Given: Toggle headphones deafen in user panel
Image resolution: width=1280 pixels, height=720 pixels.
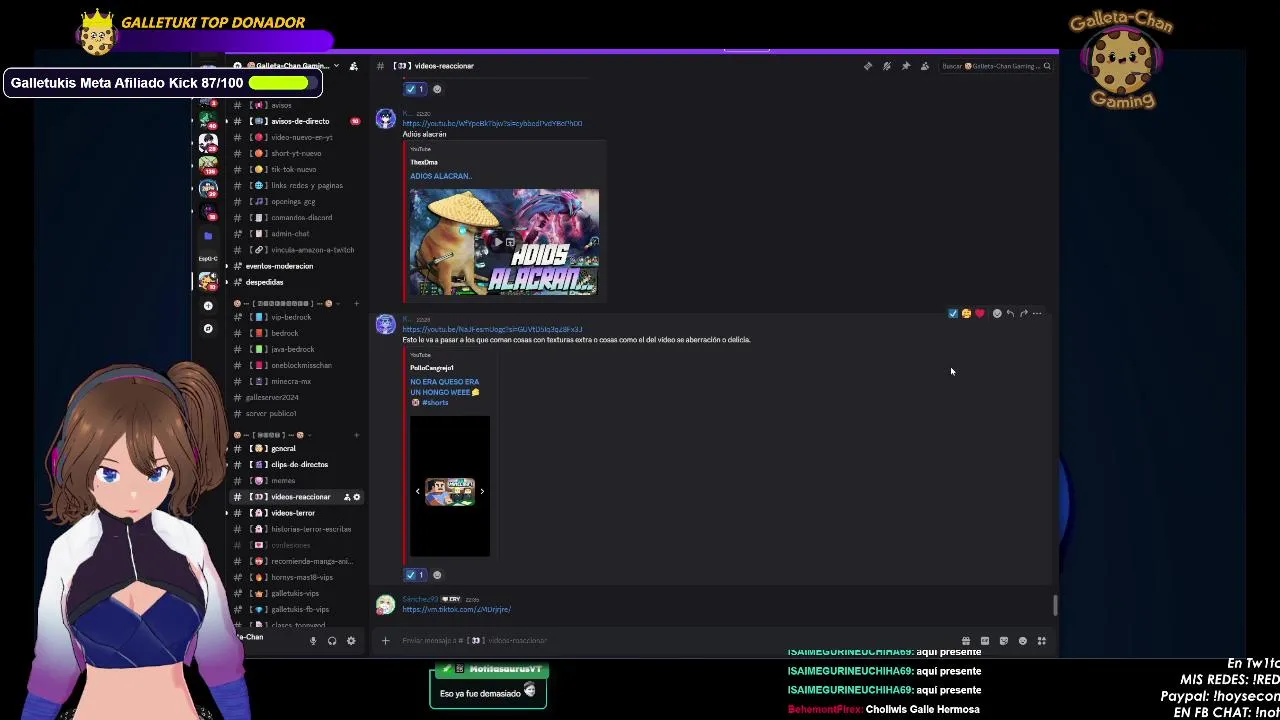Looking at the screenshot, I should point(332,641).
